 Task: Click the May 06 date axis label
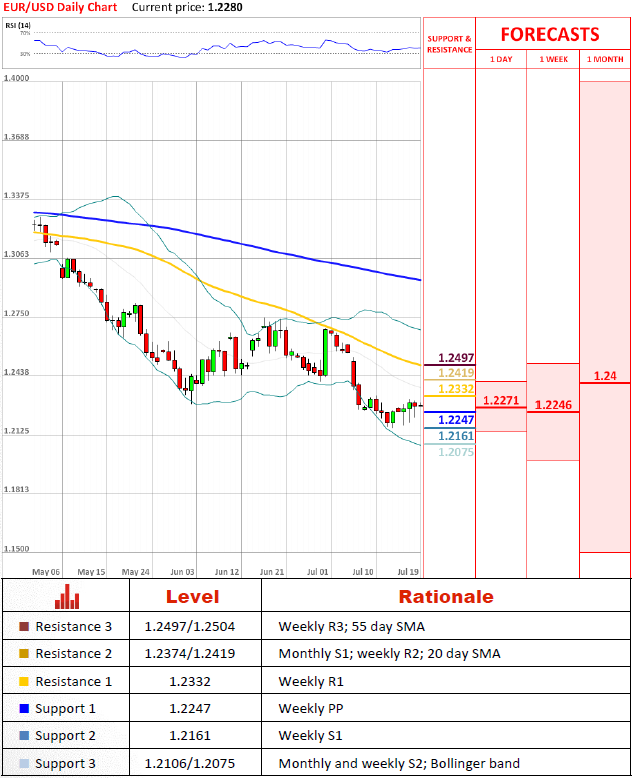tap(46, 572)
